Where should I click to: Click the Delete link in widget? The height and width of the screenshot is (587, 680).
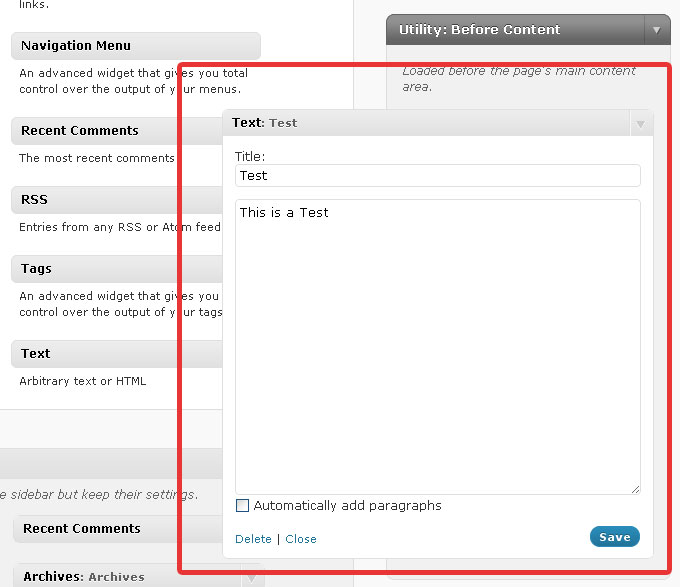click(x=253, y=539)
